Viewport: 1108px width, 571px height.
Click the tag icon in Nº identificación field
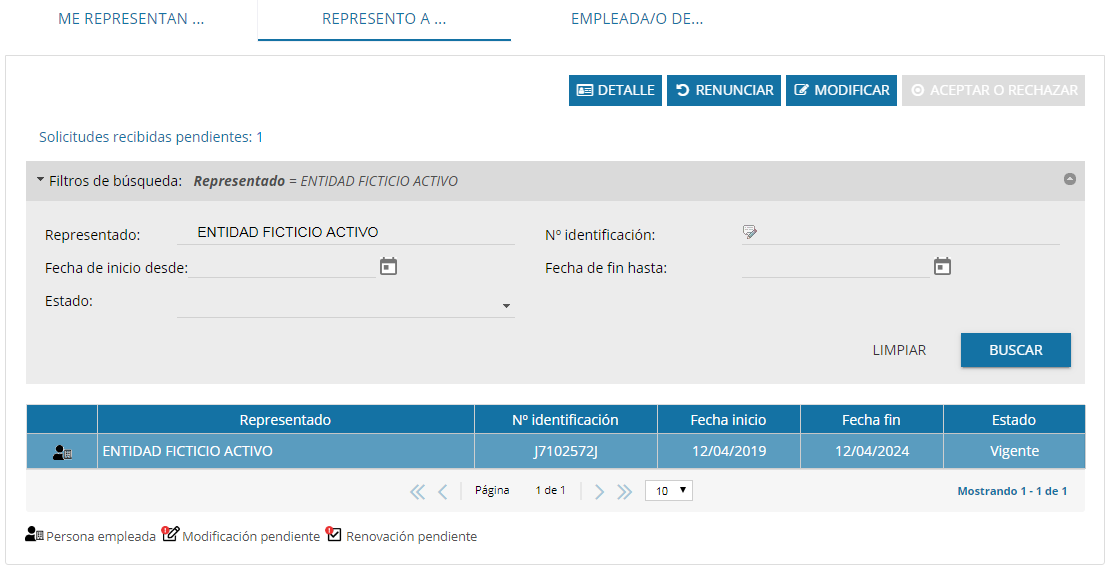point(750,232)
